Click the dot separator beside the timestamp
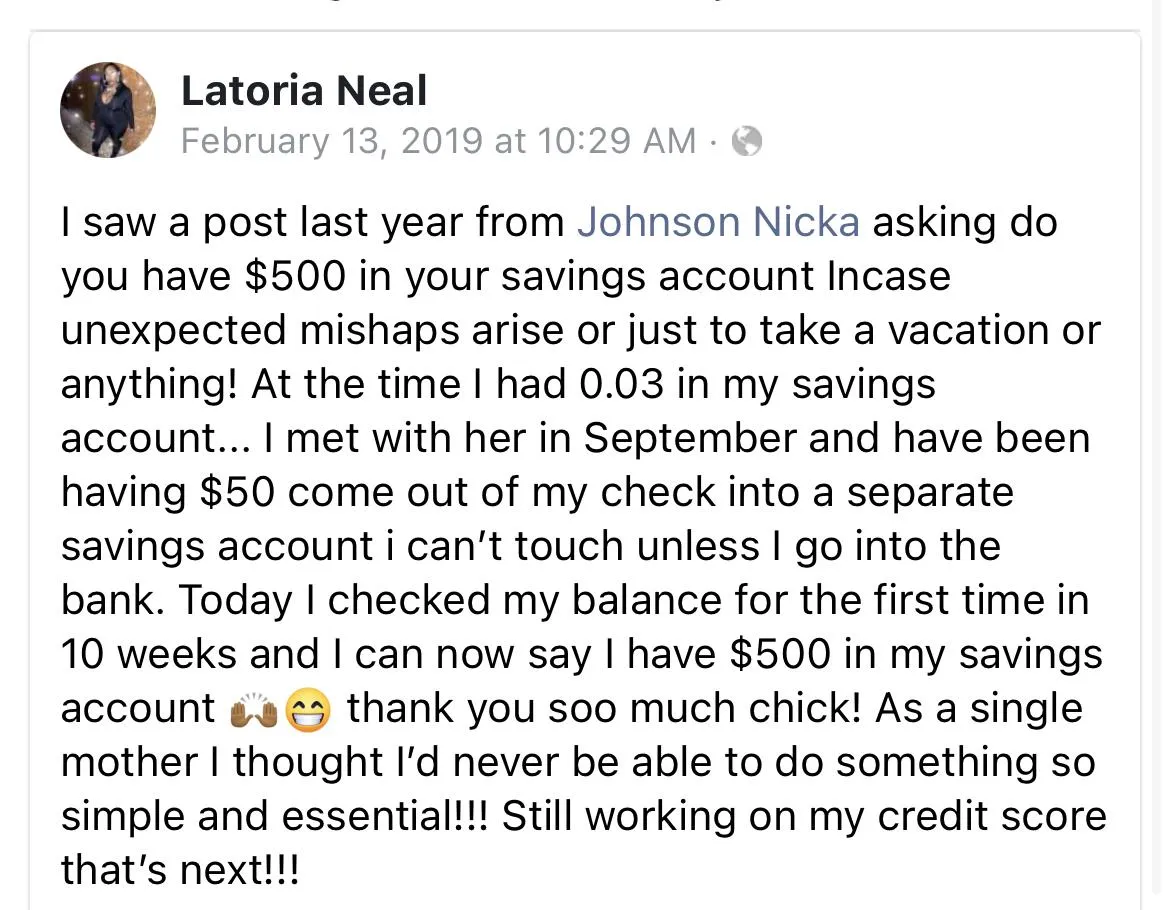Image resolution: width=1170 pixels, height=910 pixels. point(713,142)
